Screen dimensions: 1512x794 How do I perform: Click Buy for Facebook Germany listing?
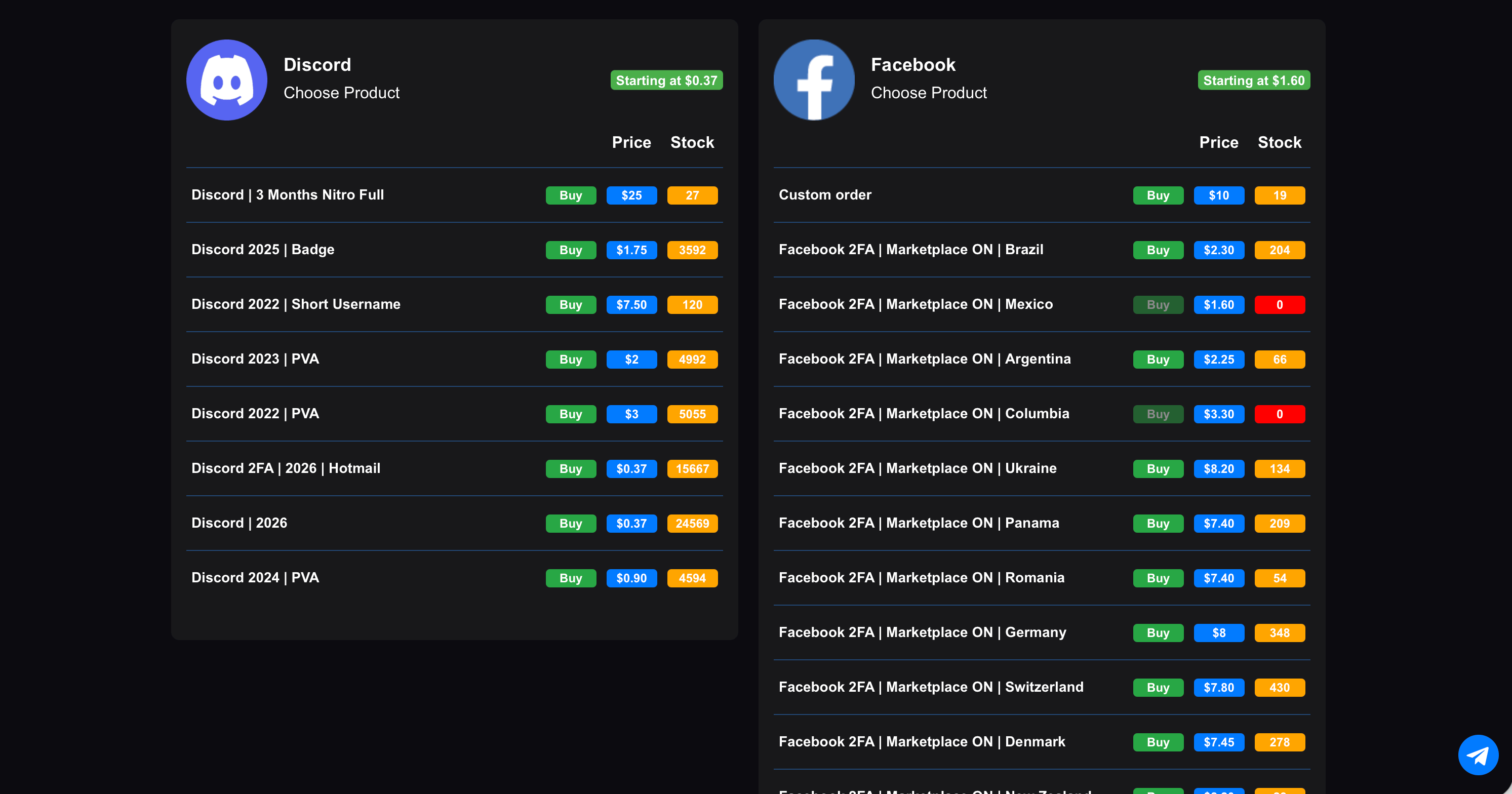click(x=1158, y=632)
